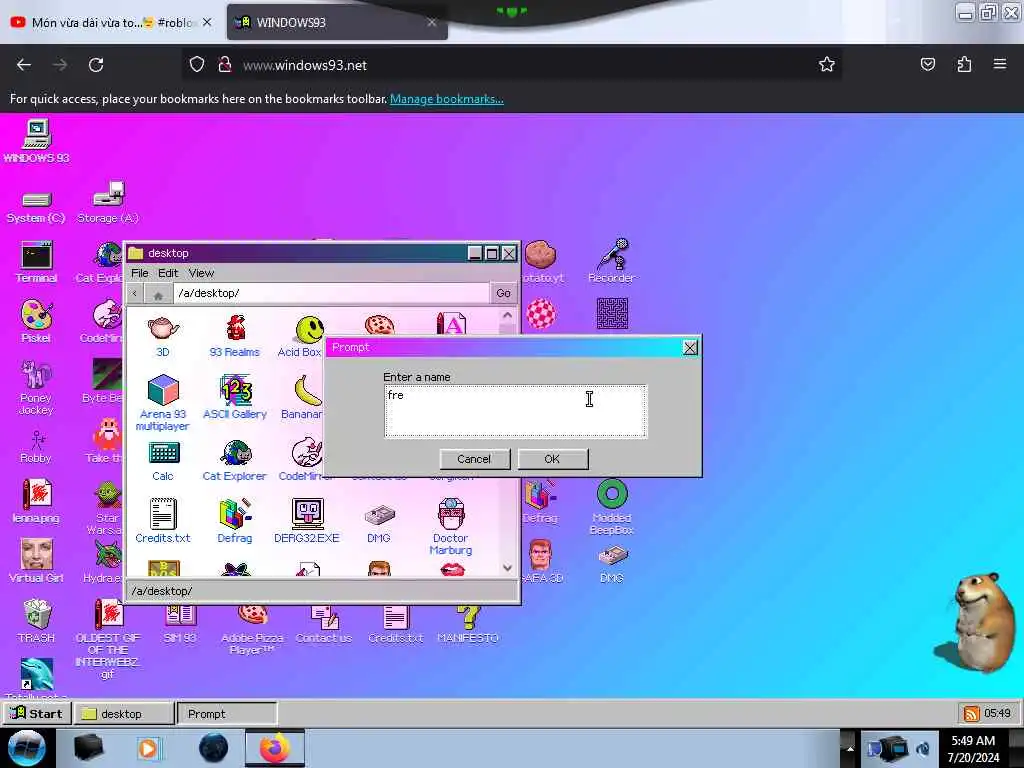This screenshot has width=1024, height=768.
Task: Open Calc in the desktop folder window
Action: click(163, 461)
